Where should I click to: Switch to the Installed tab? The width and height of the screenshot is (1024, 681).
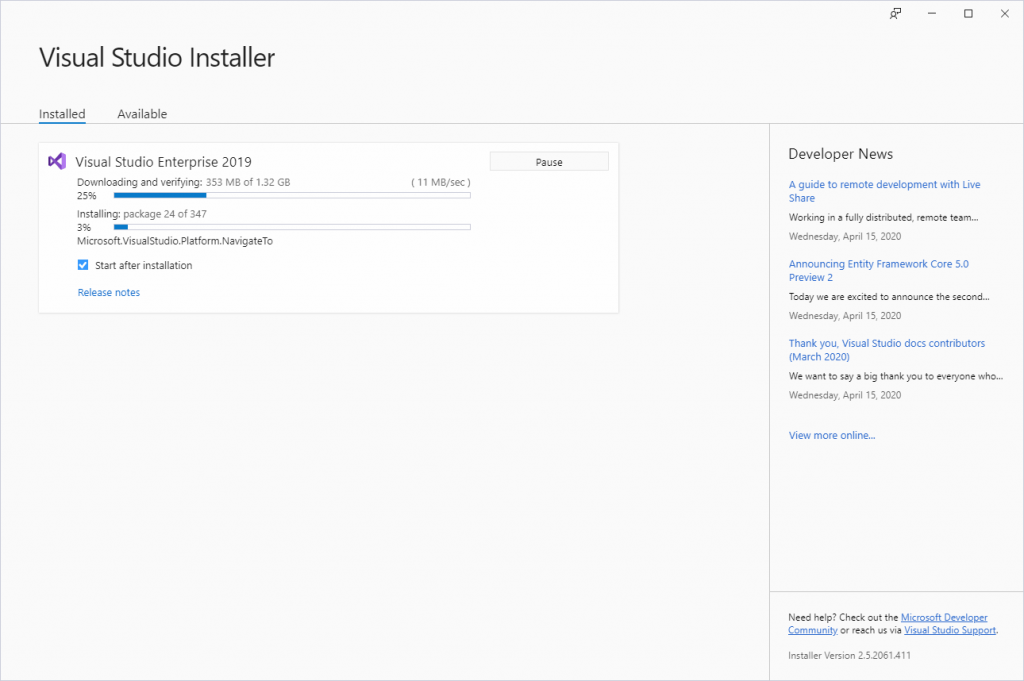pos(62,114)
